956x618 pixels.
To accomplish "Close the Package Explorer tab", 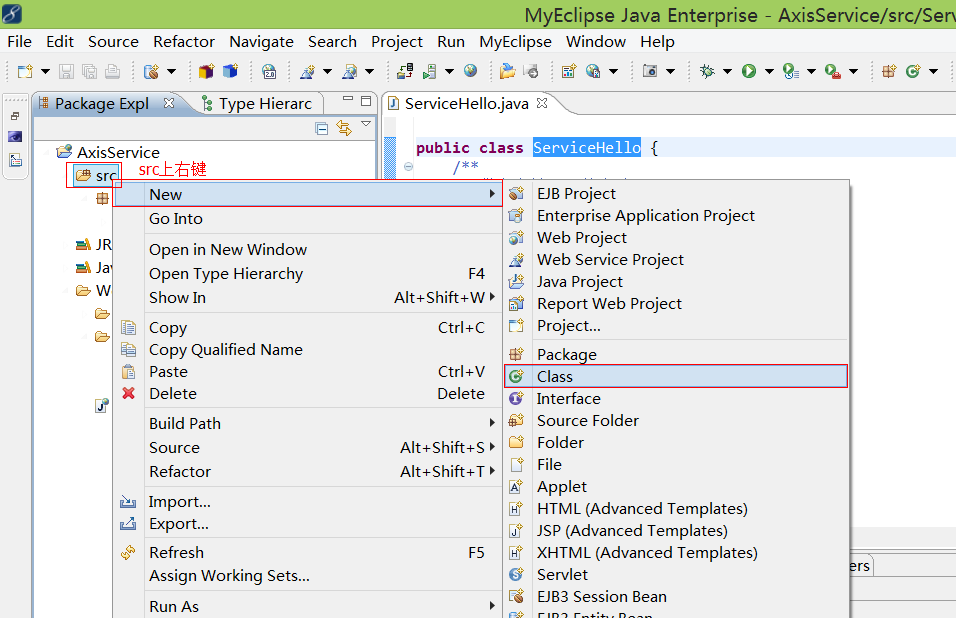I will [169, 103].
